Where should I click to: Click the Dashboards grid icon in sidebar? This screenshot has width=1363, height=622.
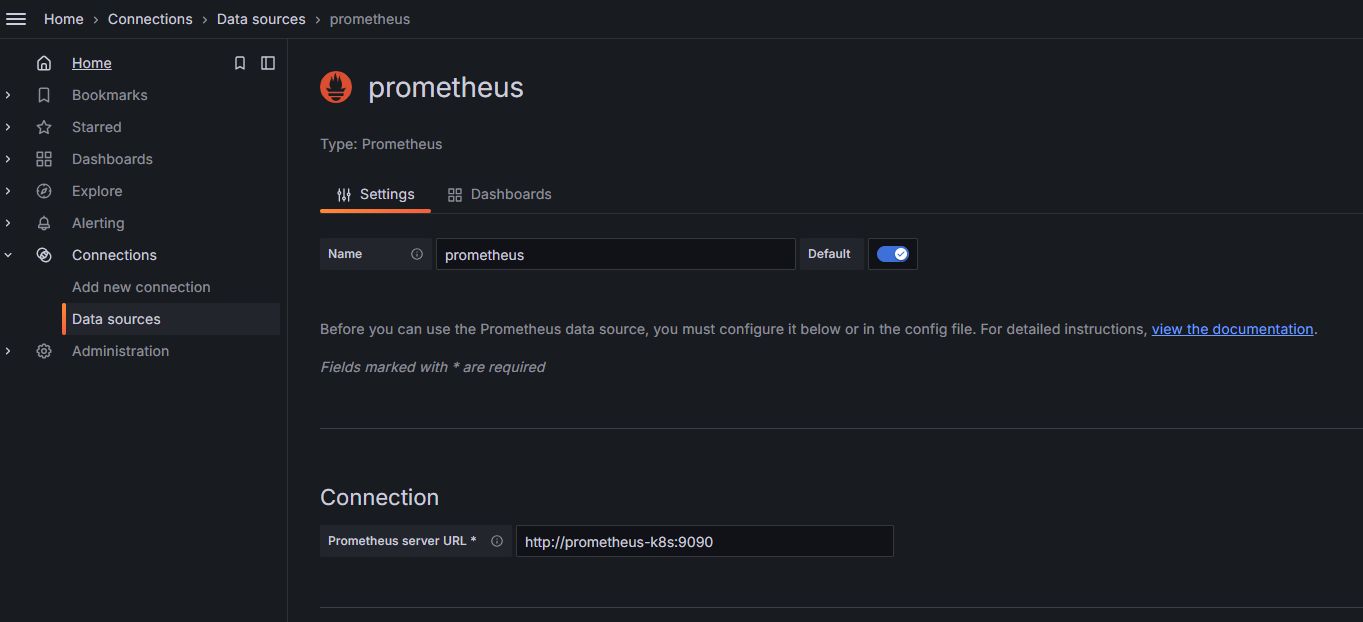coord(44,159)
